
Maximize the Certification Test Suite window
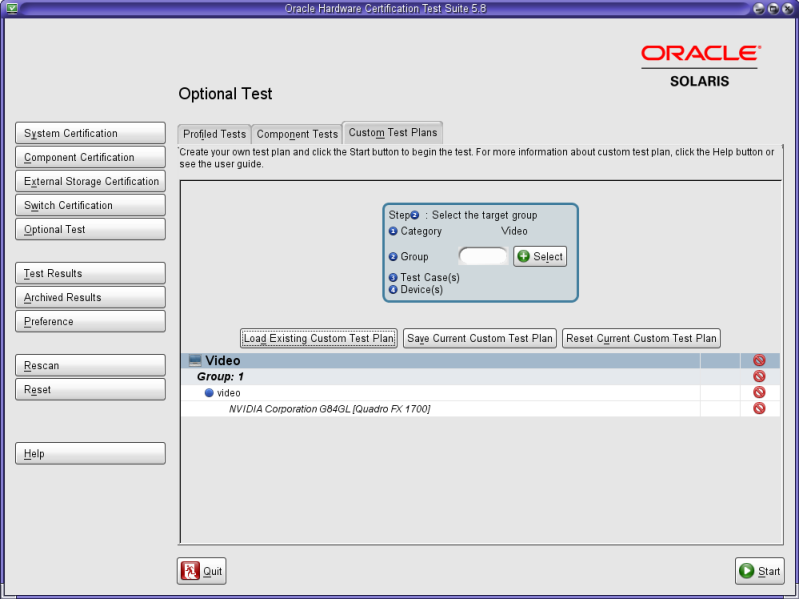[x=773, y=9]
